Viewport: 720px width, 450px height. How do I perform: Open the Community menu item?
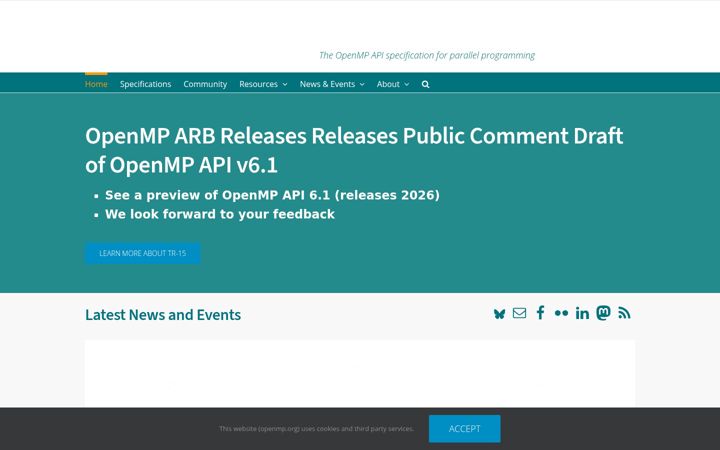coord(205,84)
